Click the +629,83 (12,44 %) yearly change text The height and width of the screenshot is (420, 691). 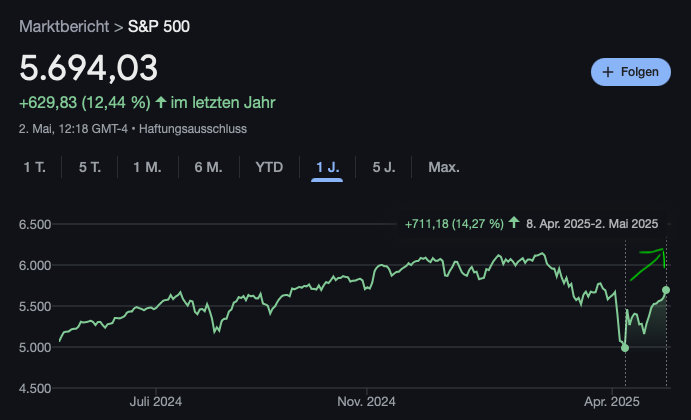(x=85, y=103)
